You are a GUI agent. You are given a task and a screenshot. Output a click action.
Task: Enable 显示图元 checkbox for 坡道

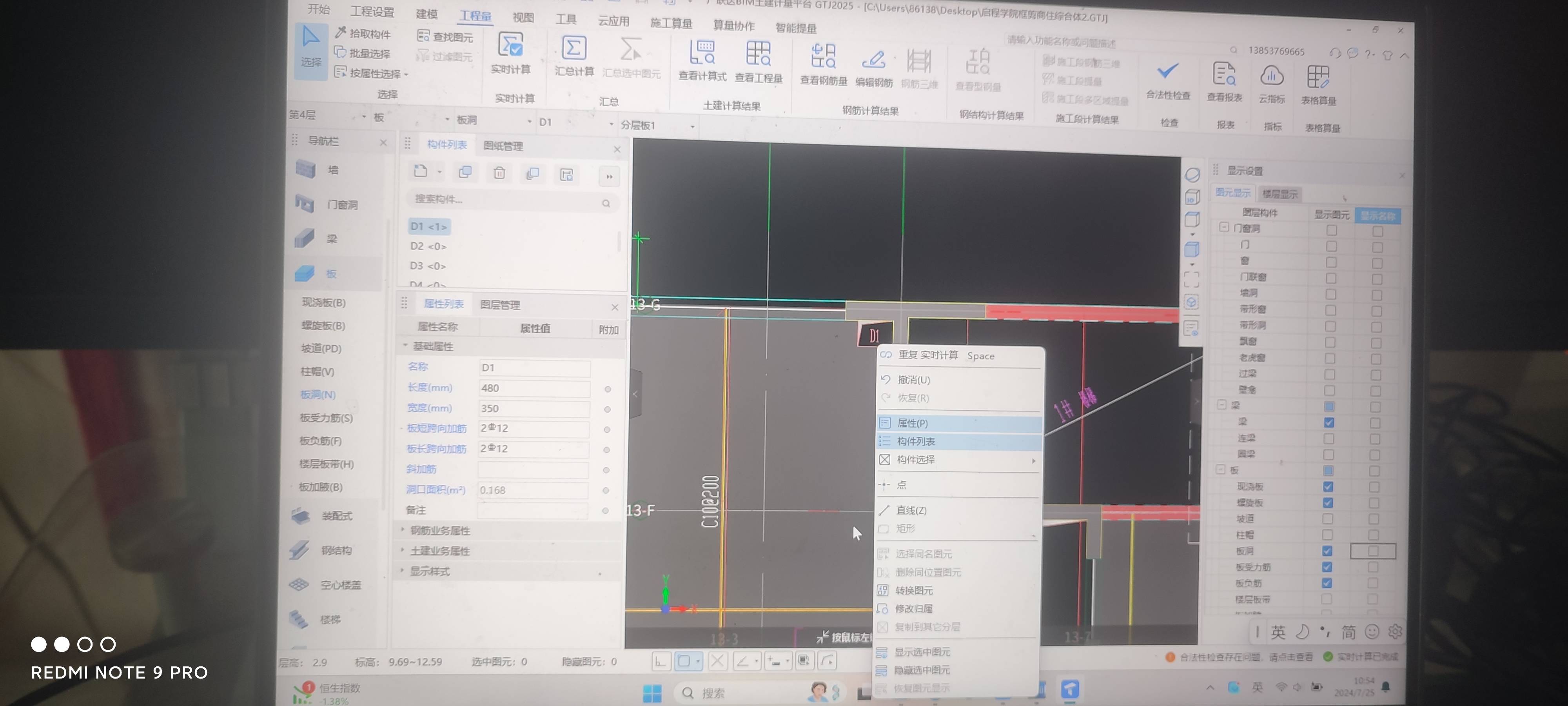point(1328,519)
